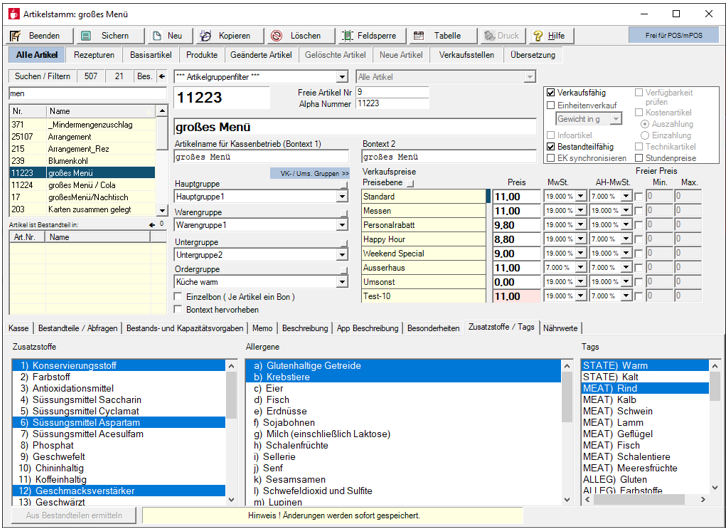Click the 507 count button

pos(91,76)
